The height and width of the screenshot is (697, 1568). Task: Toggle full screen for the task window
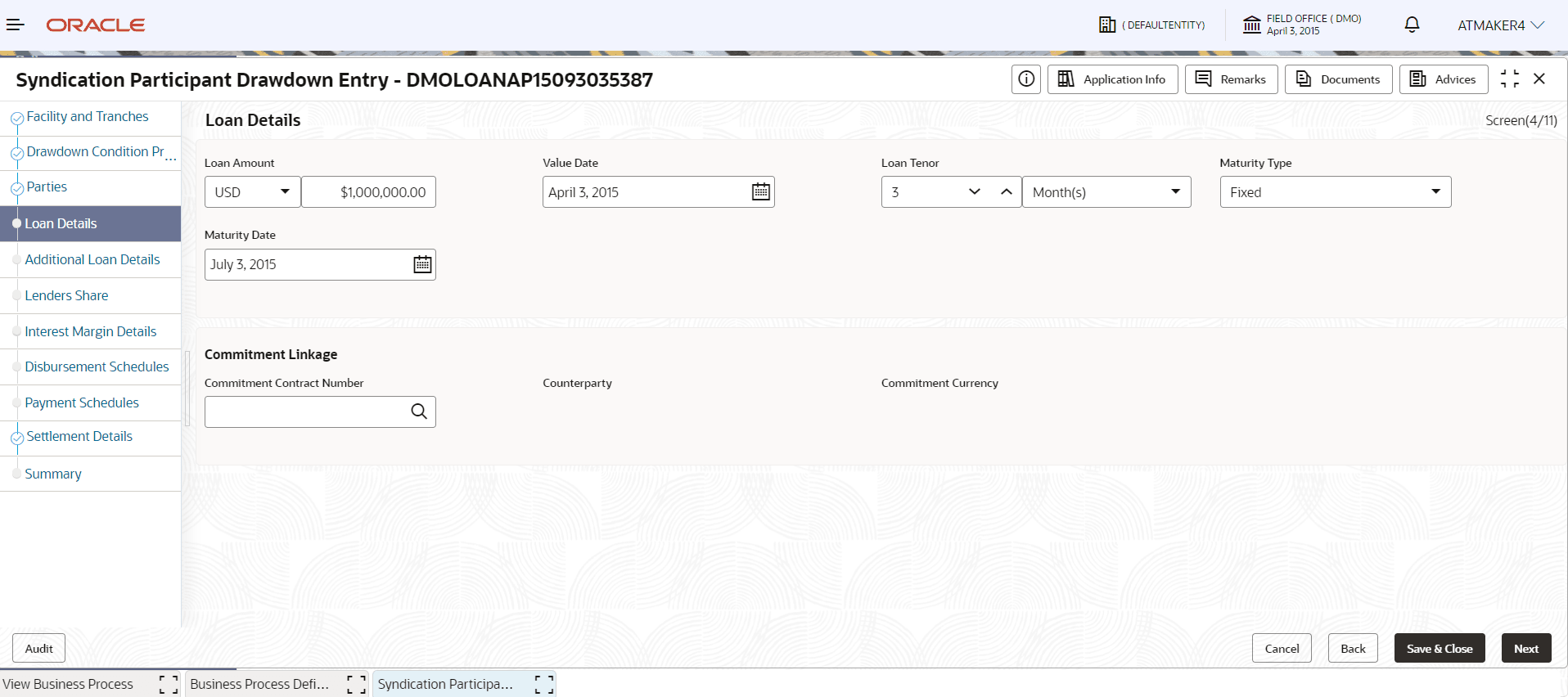point(1509,79)
